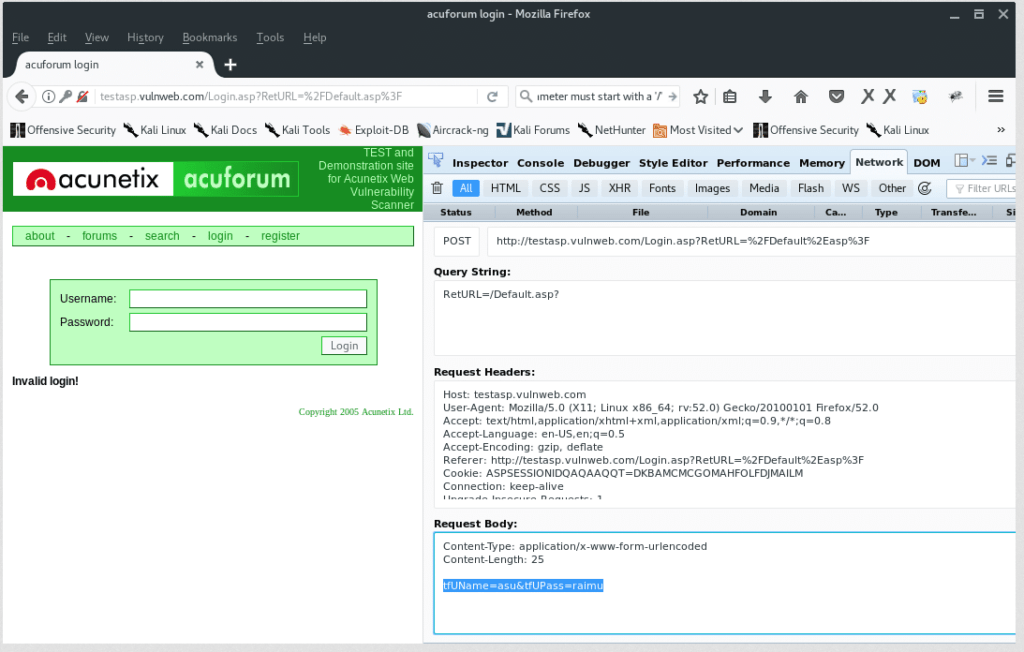Toggle the WS network filter
The image size is (1024, 652).
850,188
